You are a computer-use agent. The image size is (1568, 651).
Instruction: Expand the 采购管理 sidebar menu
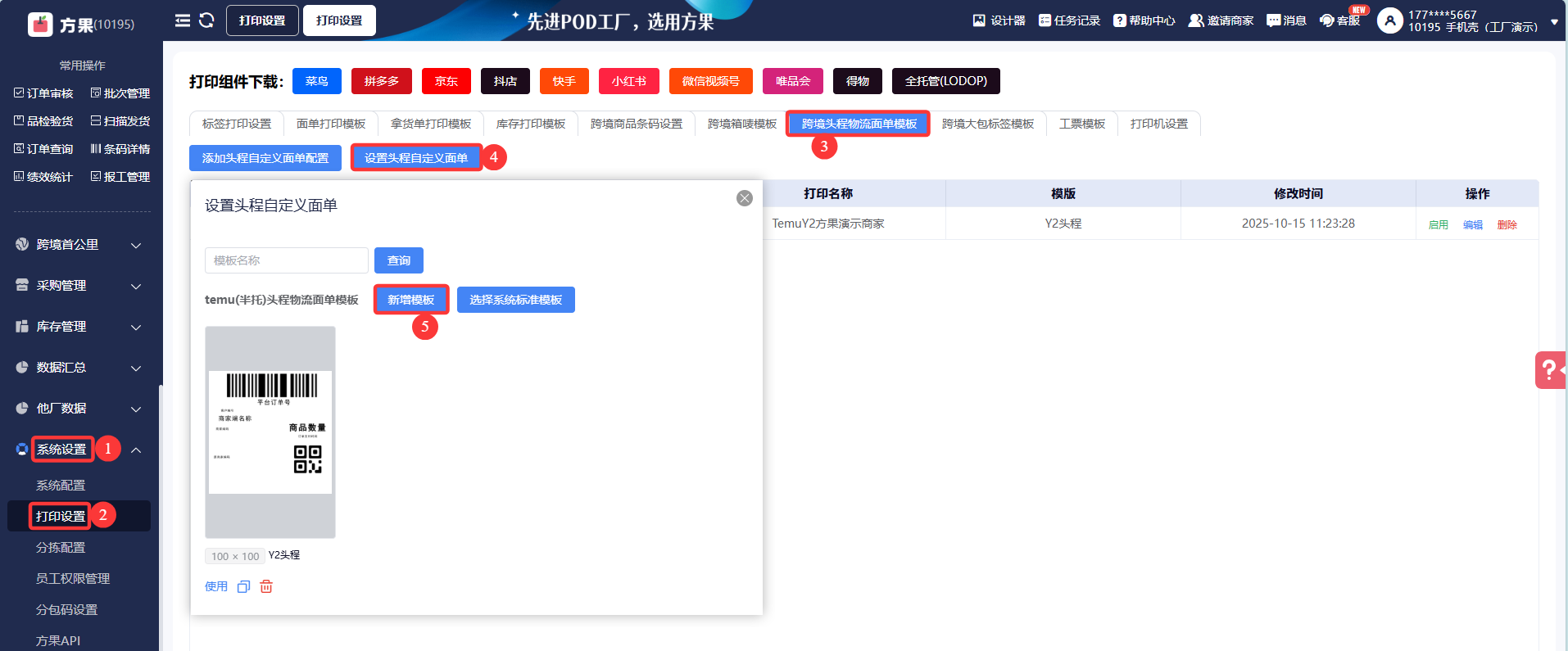(x=79, y=286)
